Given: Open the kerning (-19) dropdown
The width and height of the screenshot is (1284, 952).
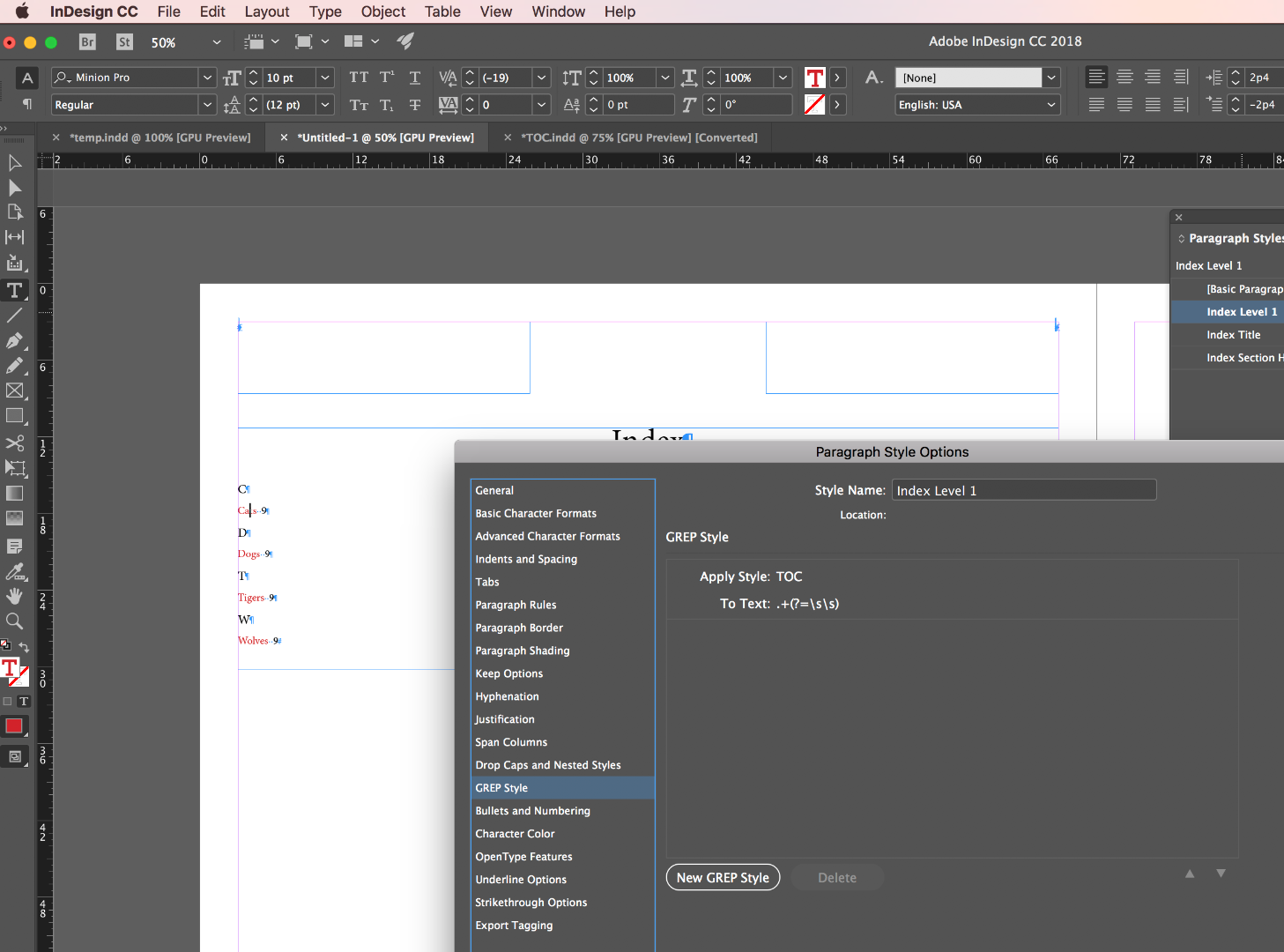Looking at the screenshot, I should point(542,78).
